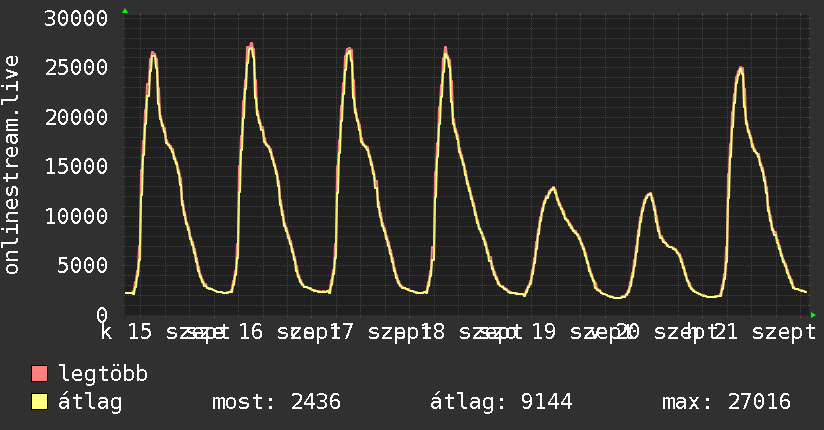Click the '15' date label on x-axis
Image resolution: width=824 pixels, height=430 pixels.
tap(140, 332)
